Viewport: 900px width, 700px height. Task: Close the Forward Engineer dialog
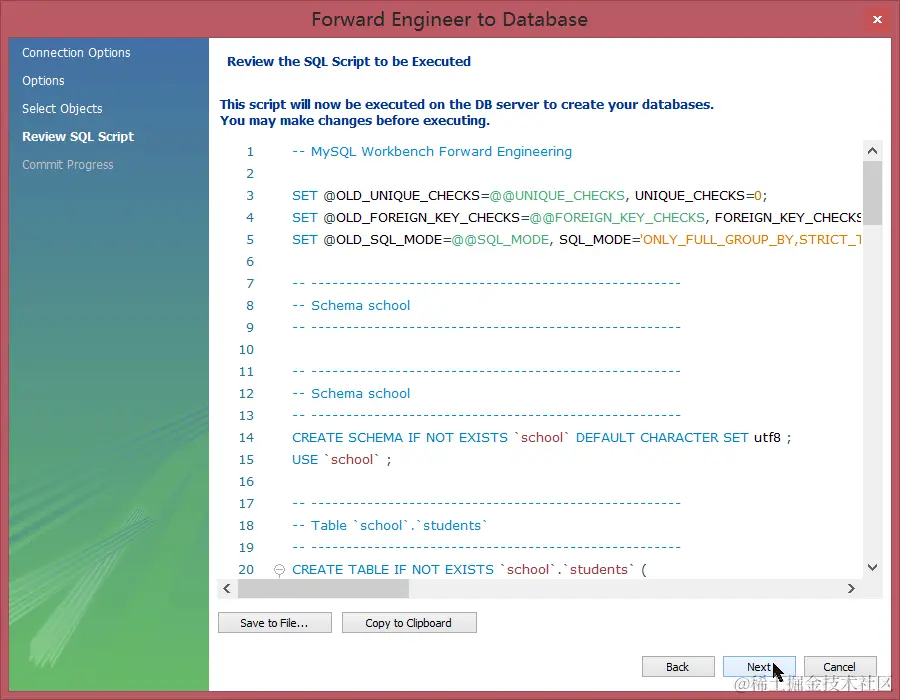tap(877, 20)
